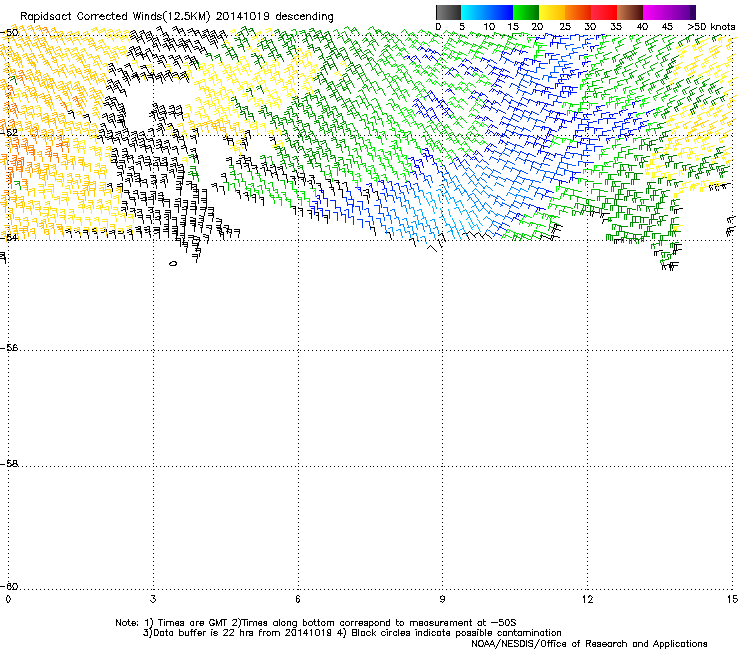This screenshot has height=650, width=740.
Task: Click the '30' label under the color legend
Action: 590,27
